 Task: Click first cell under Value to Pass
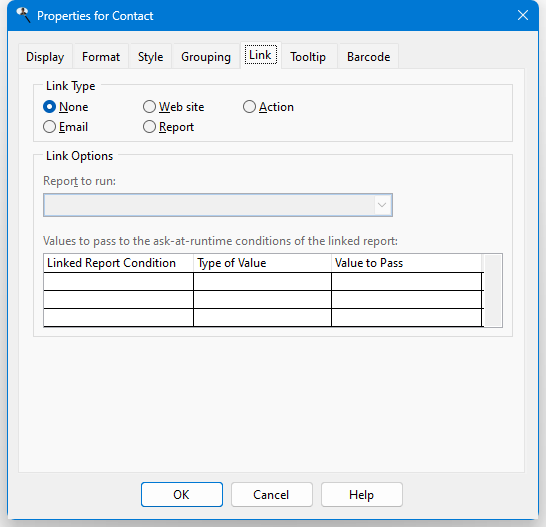[x=407, y=281]
